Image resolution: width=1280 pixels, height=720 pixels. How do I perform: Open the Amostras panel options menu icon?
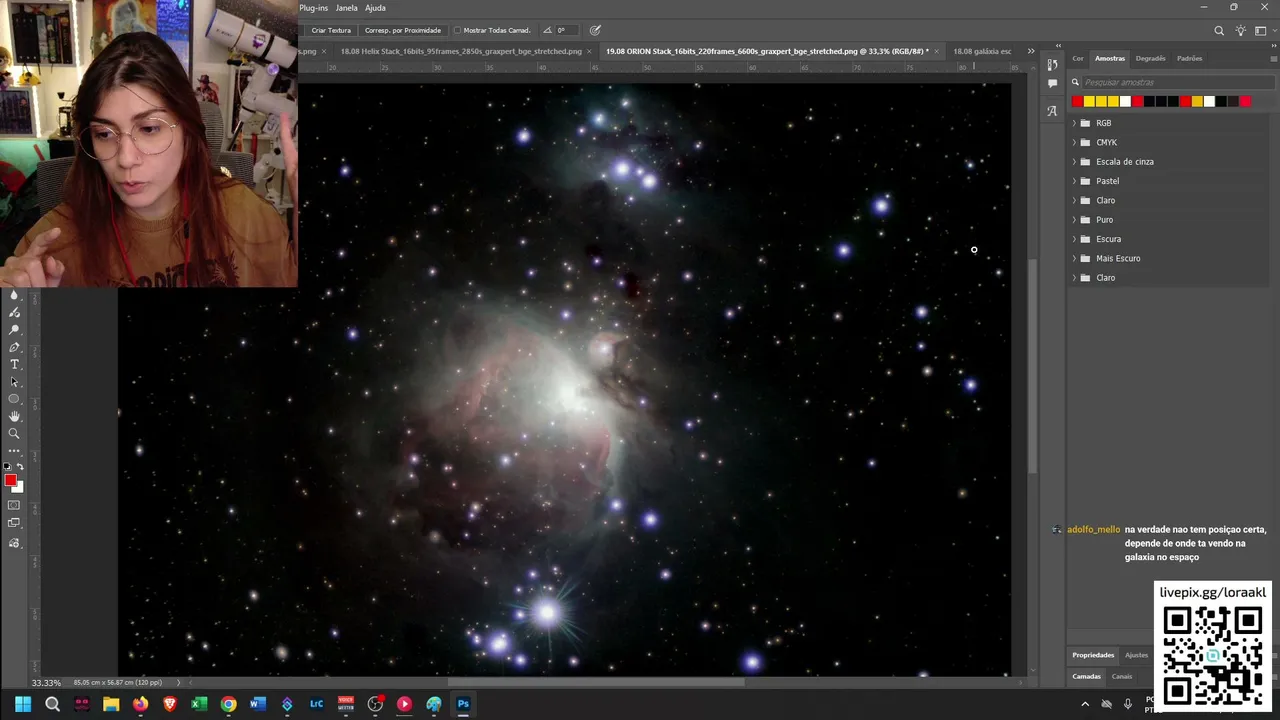click(1273, 59)
